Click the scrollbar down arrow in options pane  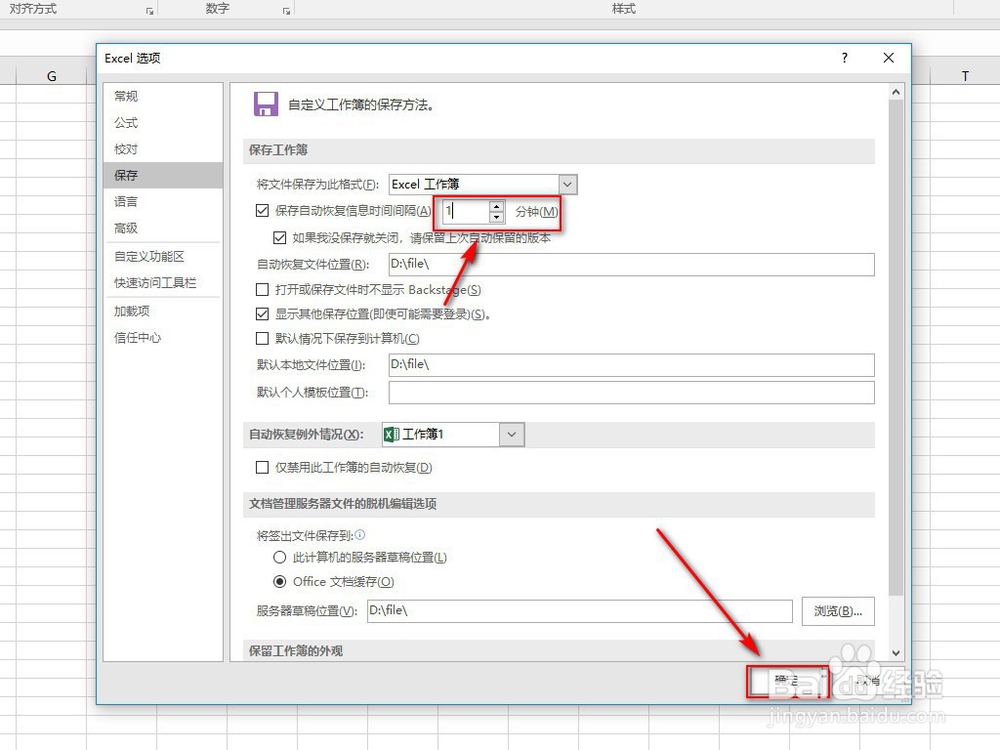(895, 652)
